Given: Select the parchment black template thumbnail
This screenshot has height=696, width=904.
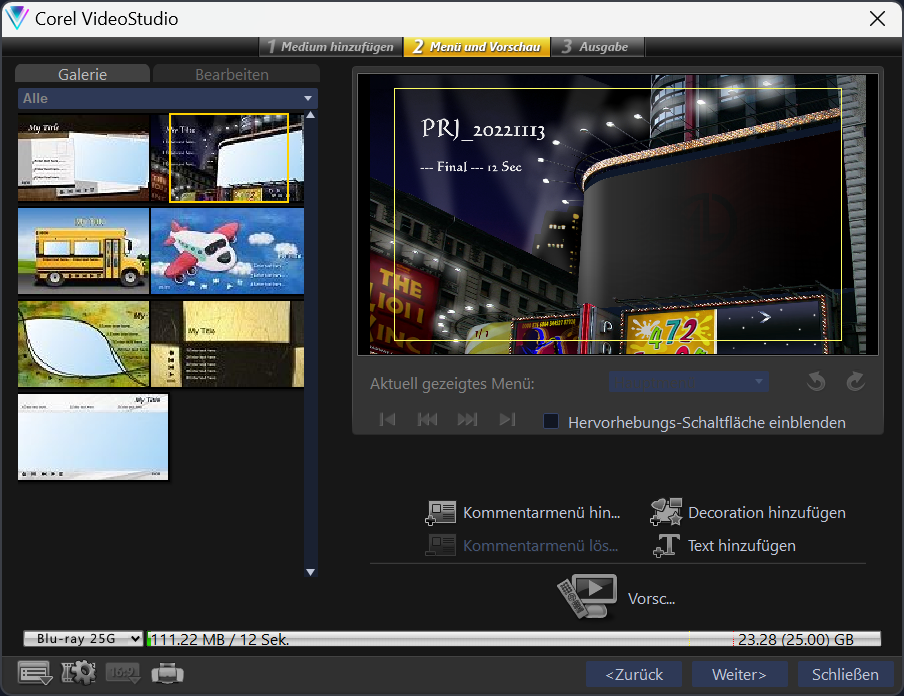Looking at the screenshot, I should click(x=227, y=344).
